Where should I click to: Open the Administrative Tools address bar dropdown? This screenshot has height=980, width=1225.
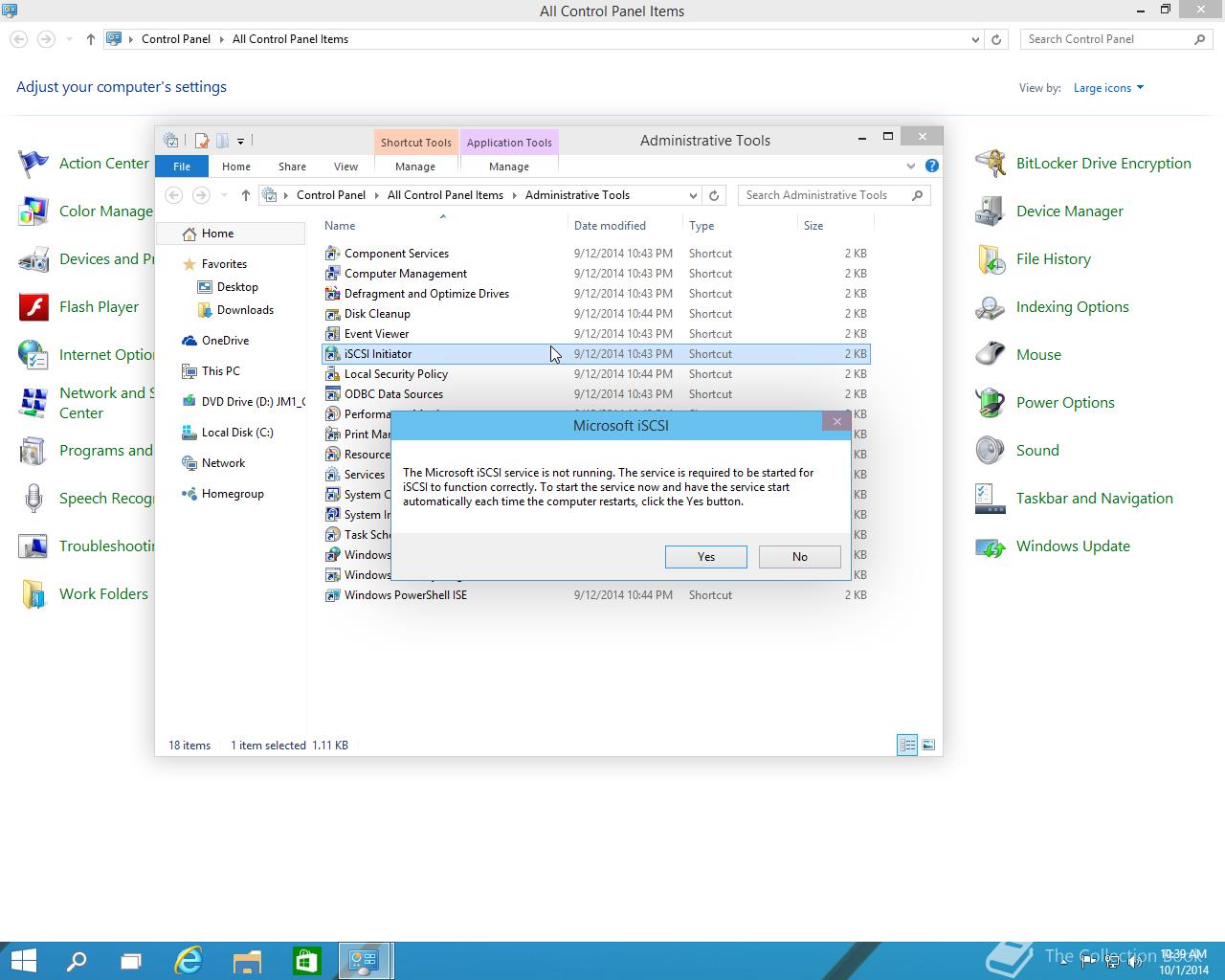693,195
